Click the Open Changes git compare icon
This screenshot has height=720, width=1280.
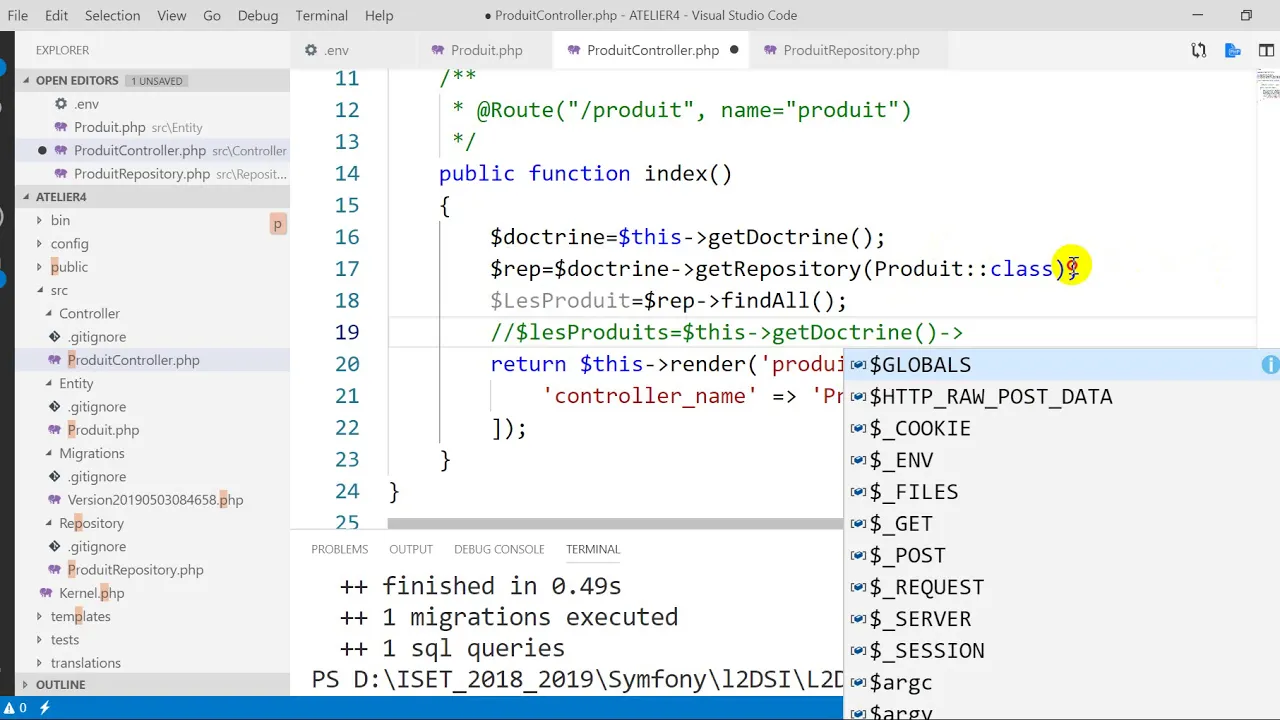(x=1198, y=50)
